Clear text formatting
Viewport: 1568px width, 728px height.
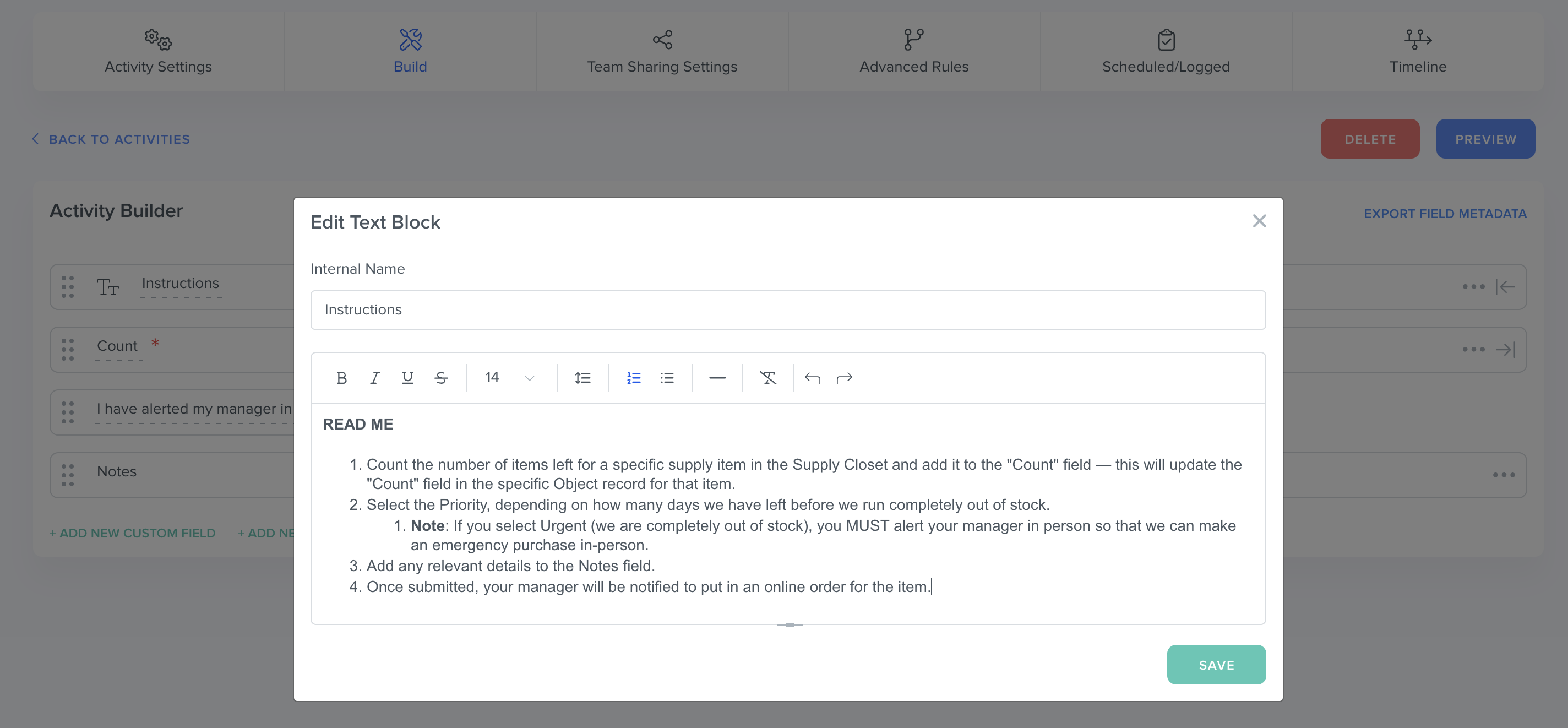[767, 378]
